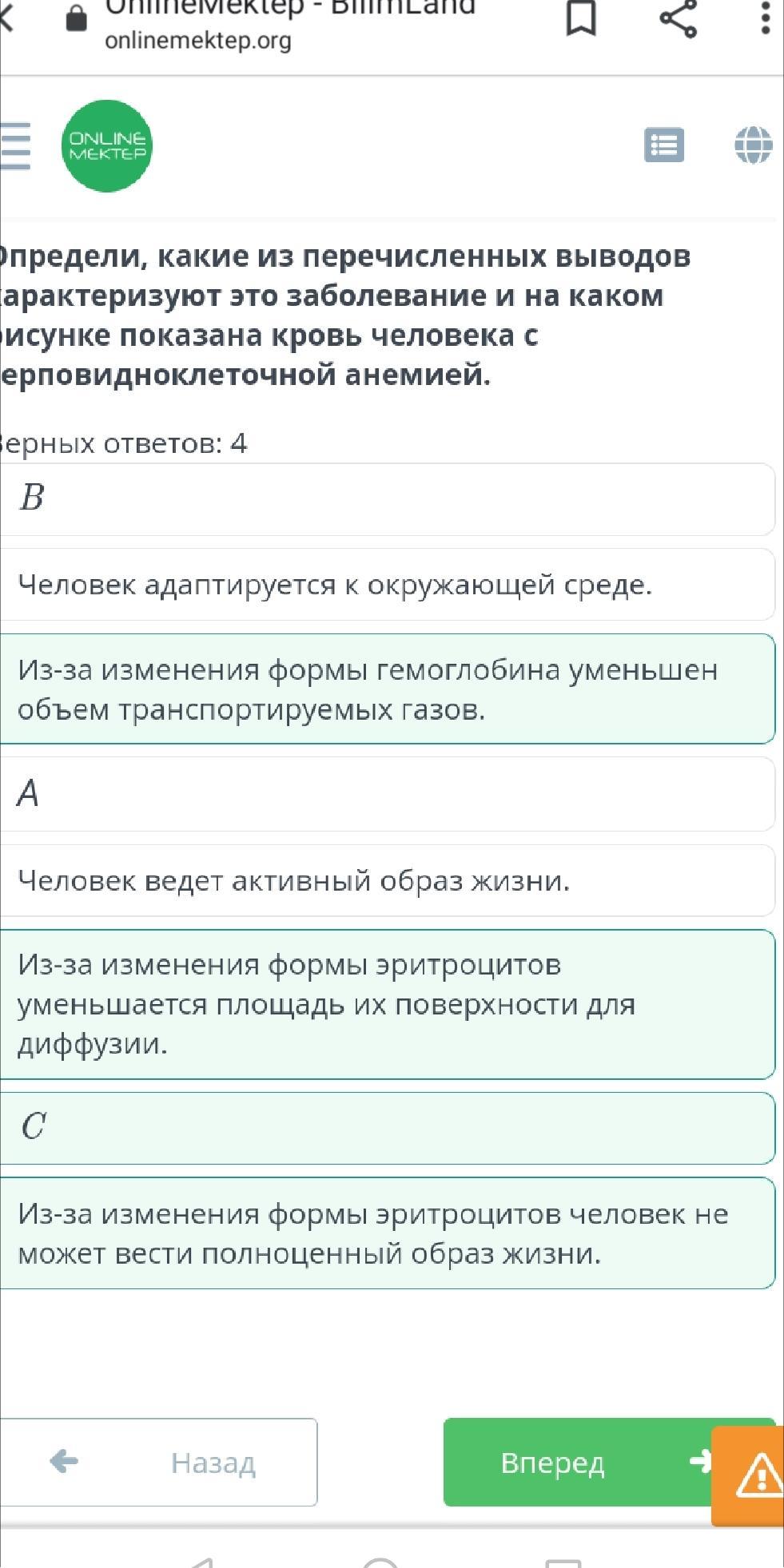Deselect answer option C
Screen dimensions: 784x1568
pos(387,1128)
